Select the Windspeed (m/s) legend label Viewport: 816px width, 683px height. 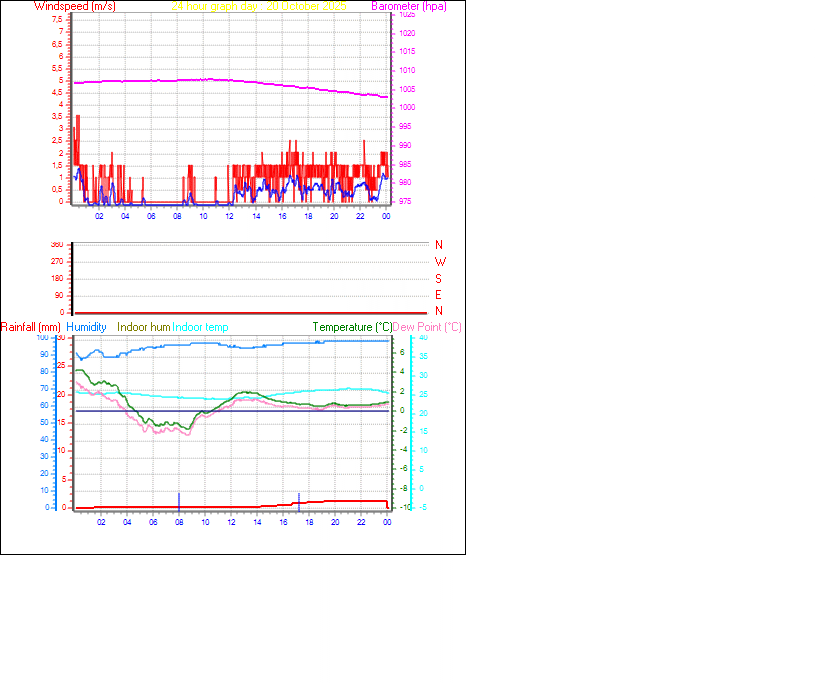point(75,6)
